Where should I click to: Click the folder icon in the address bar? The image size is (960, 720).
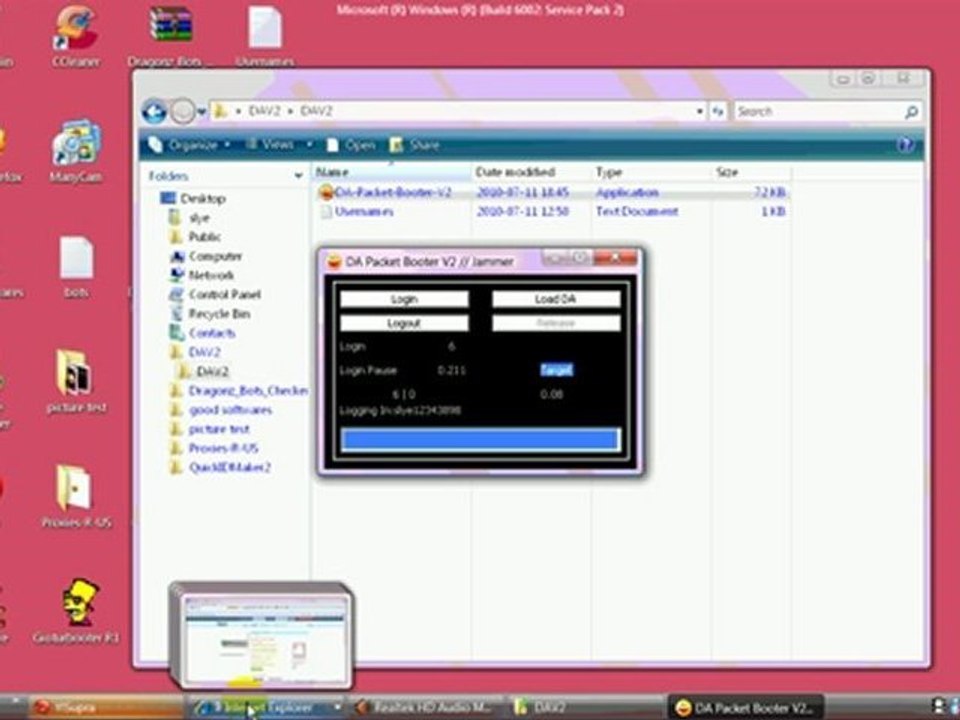[x=220, y=111]
